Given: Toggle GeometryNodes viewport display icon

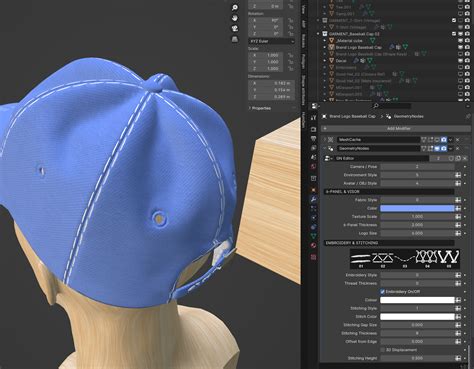Looking at the screenshot, I should (x=437, y=148).
